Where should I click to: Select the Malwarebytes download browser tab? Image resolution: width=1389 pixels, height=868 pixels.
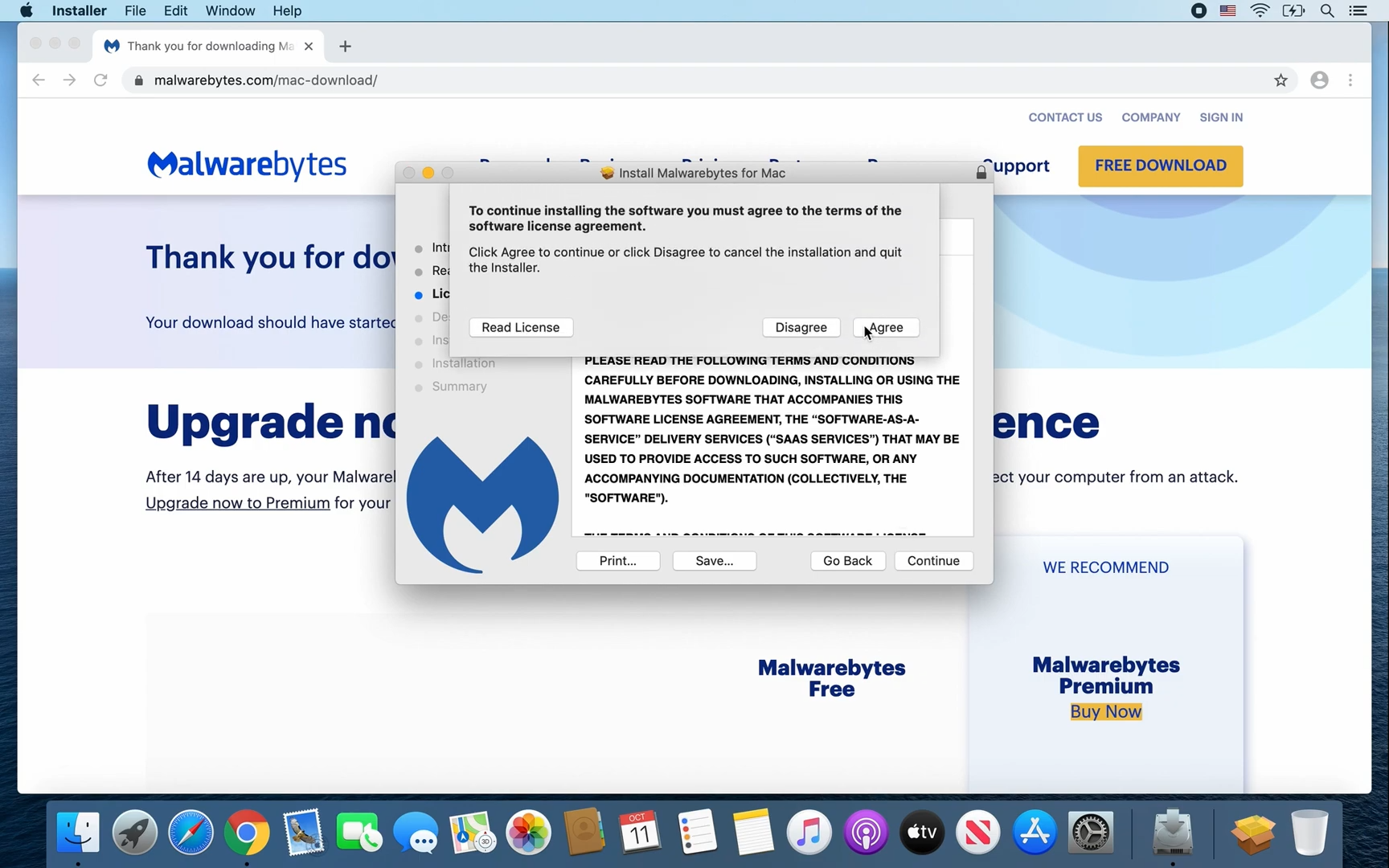click(x=208, y=46)
